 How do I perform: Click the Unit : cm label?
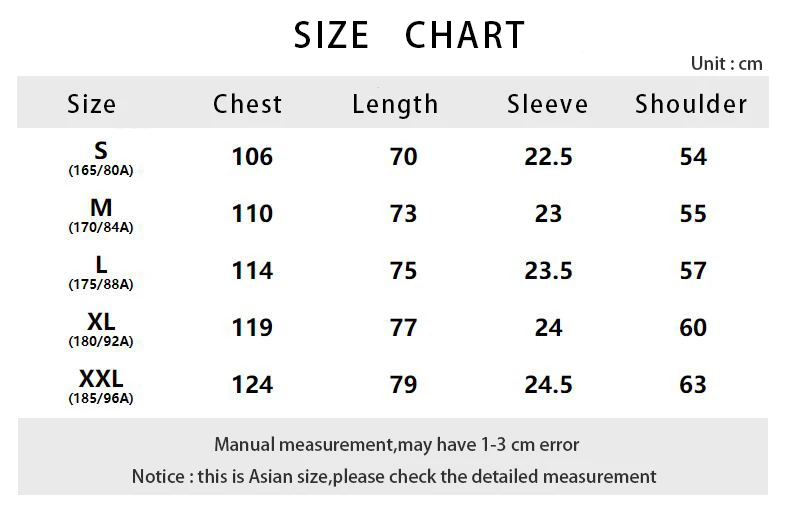coord(726,64)
